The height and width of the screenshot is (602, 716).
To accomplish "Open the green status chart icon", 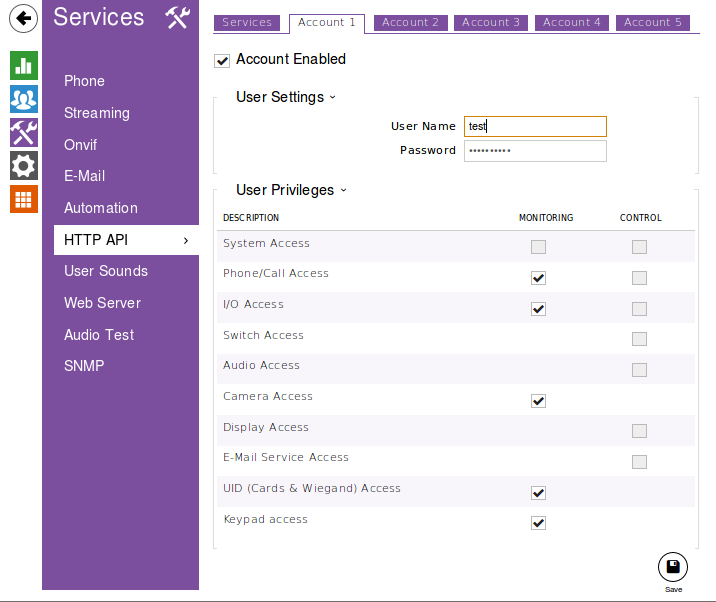I will [24, 66].
